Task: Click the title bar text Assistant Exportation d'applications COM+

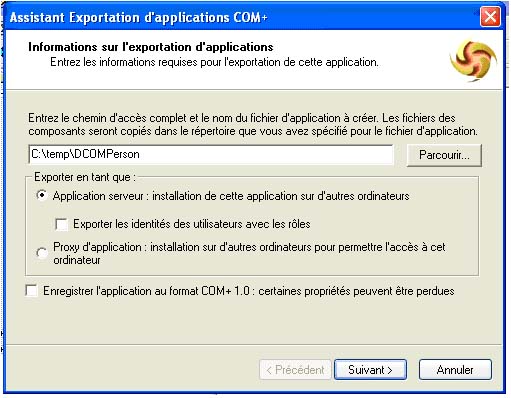Action: coord(139,17)
